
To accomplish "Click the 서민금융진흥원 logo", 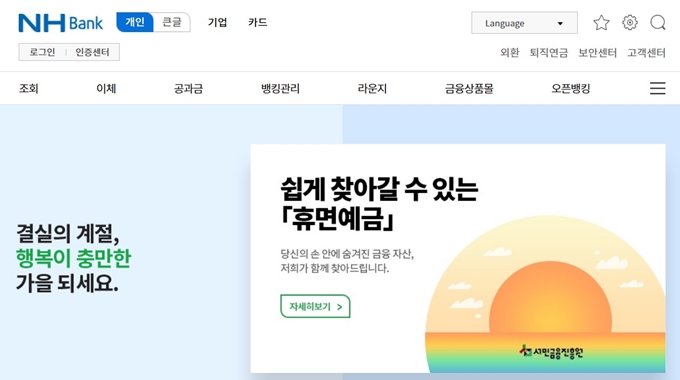I will 551,351.
